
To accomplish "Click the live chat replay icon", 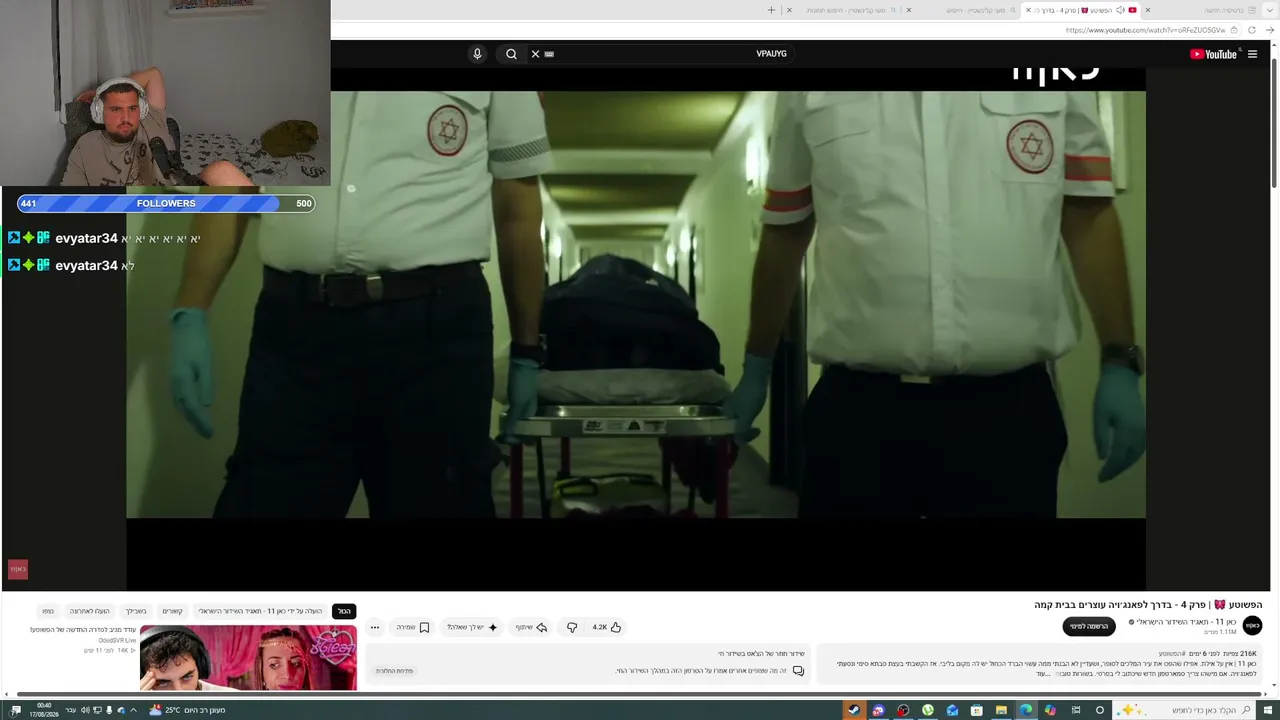I will pyautogui.click(x=798, y=670).
